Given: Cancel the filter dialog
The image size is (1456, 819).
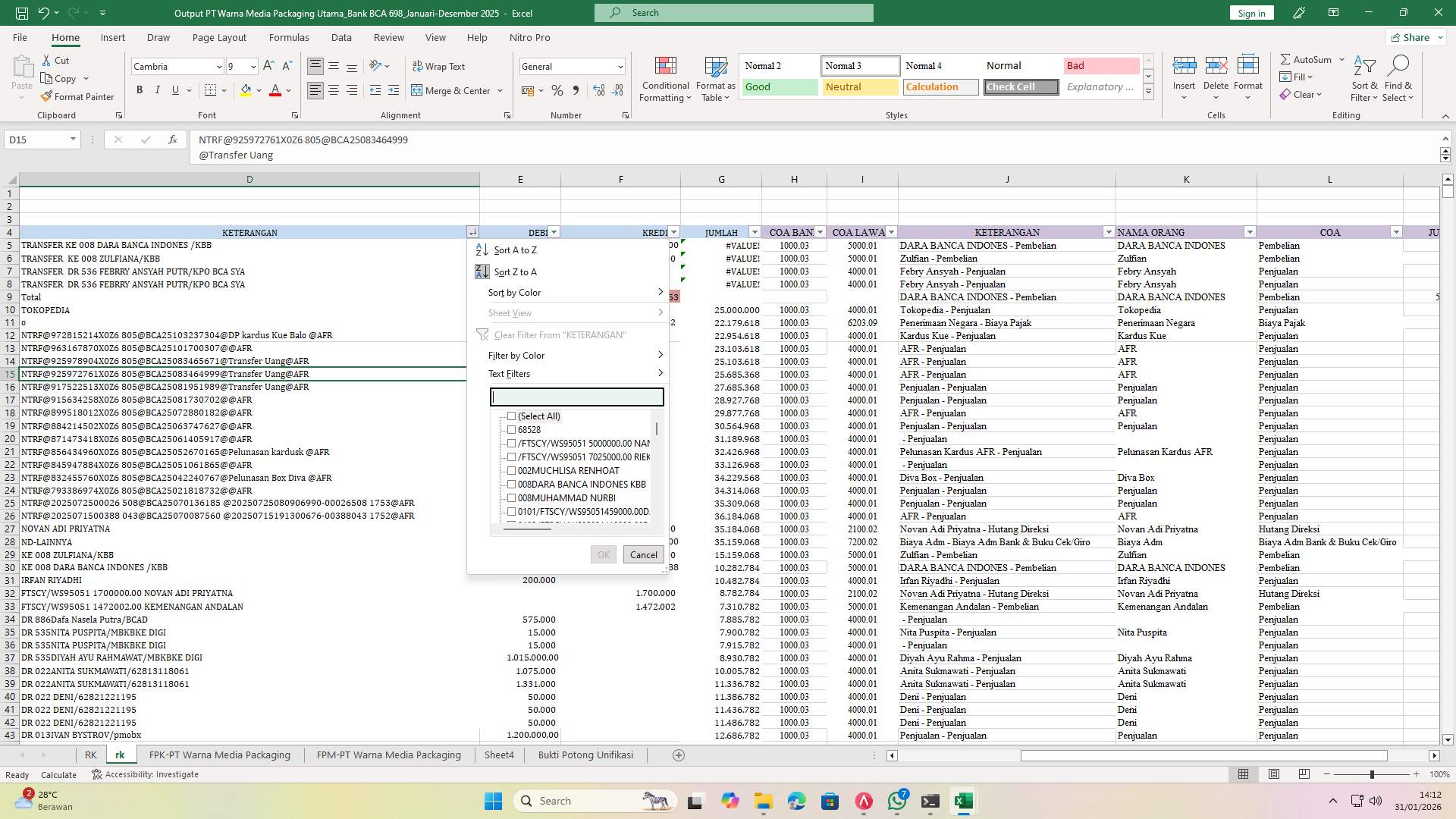Looking at the screenshot, I should pyautogui.click(x=642, y=554).
